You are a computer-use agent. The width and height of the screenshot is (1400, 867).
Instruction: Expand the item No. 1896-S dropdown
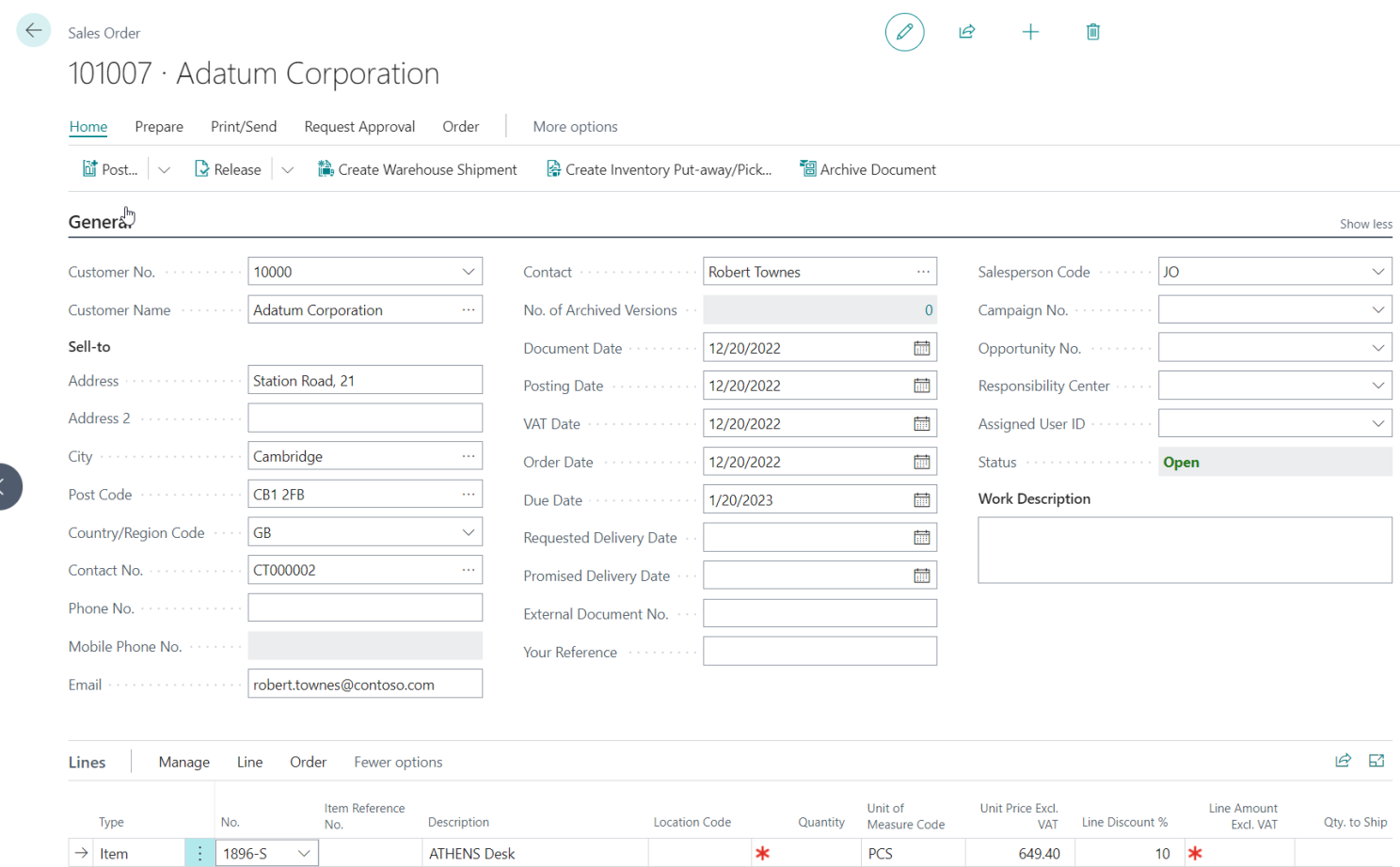(304, 854)
